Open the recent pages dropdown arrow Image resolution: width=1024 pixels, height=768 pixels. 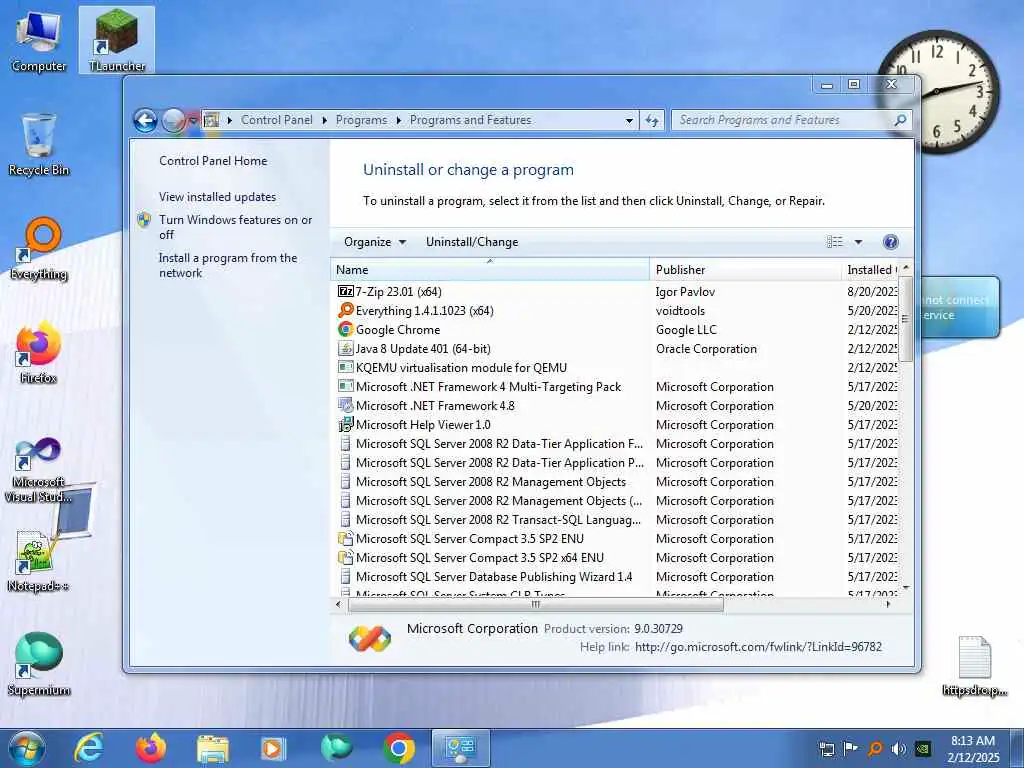point(193,120)
